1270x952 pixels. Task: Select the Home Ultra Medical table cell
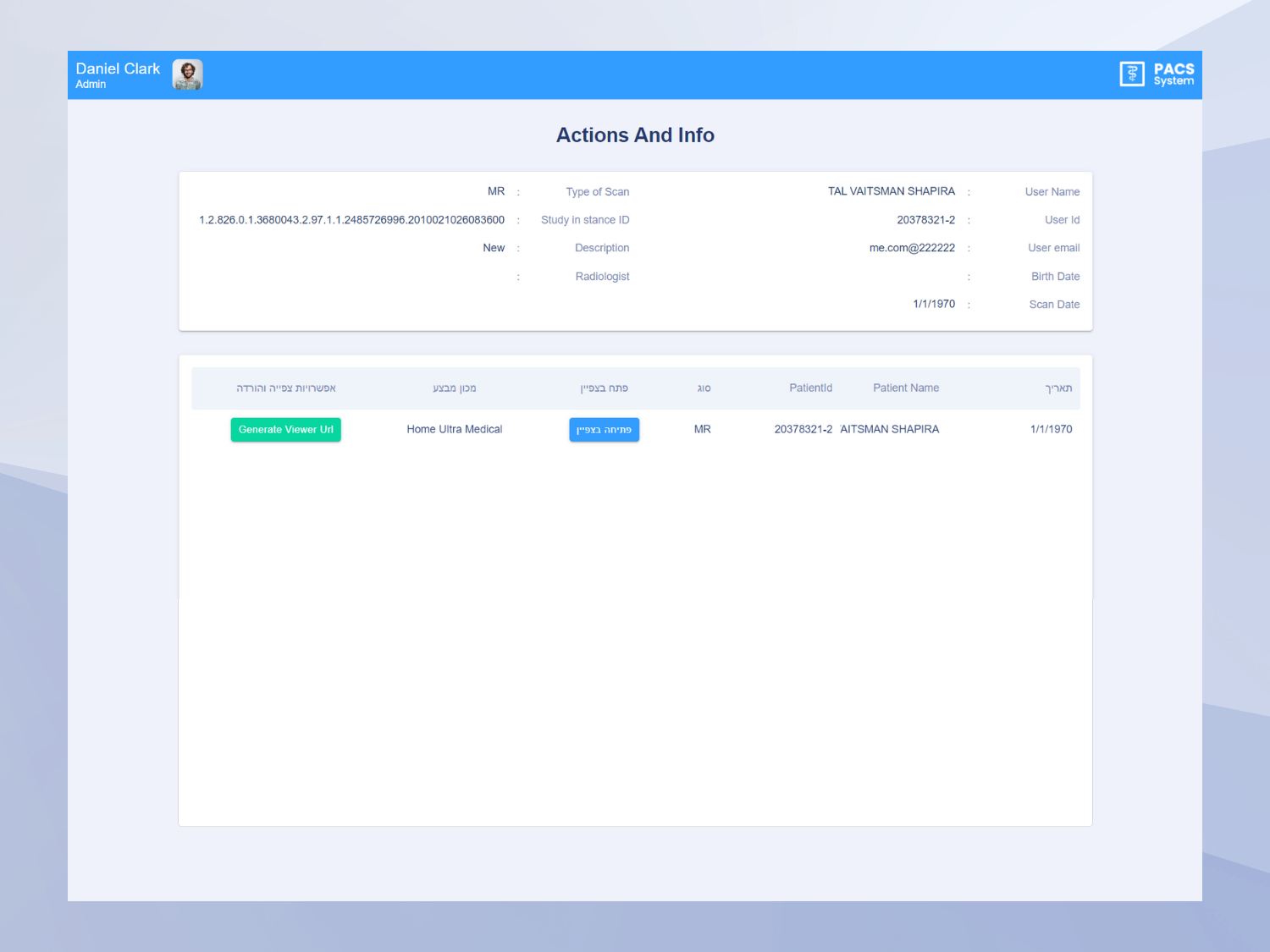(x=455, y=430)
